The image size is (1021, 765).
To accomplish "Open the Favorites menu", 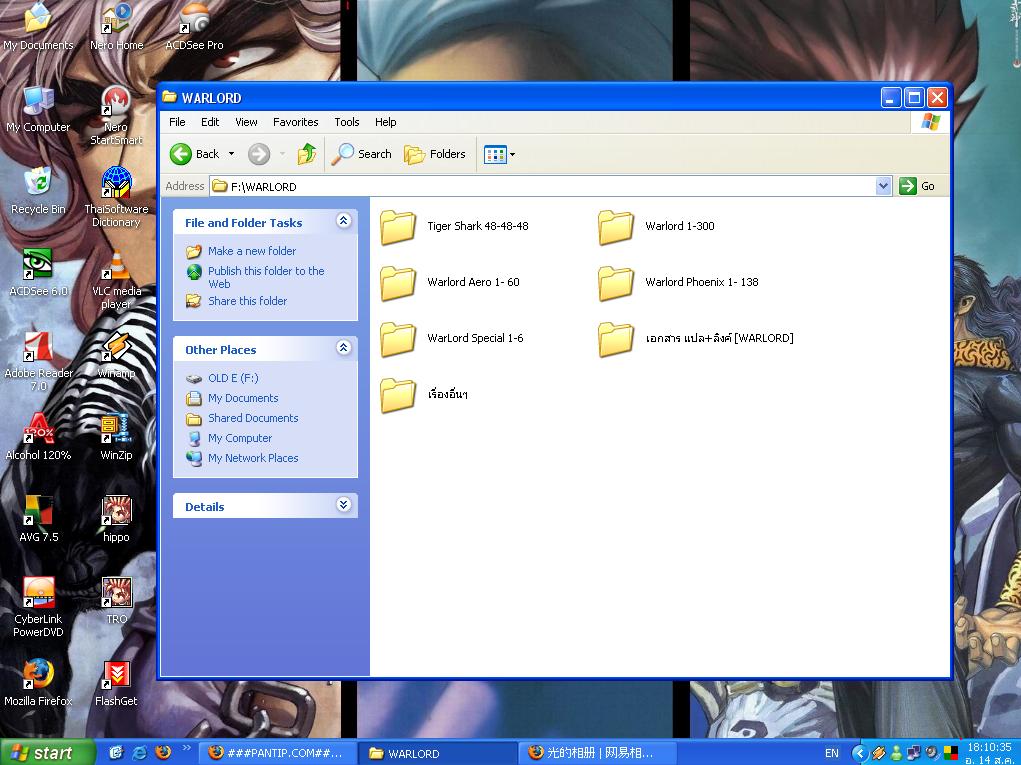I will click(x=296, y=122).
